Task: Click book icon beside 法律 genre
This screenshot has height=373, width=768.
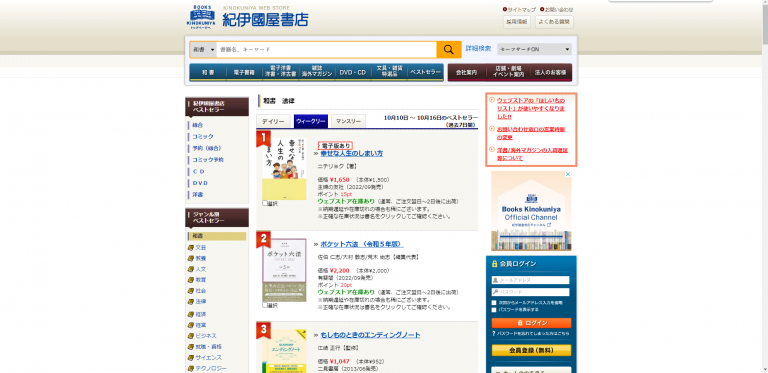Action: tap(191, 302)
